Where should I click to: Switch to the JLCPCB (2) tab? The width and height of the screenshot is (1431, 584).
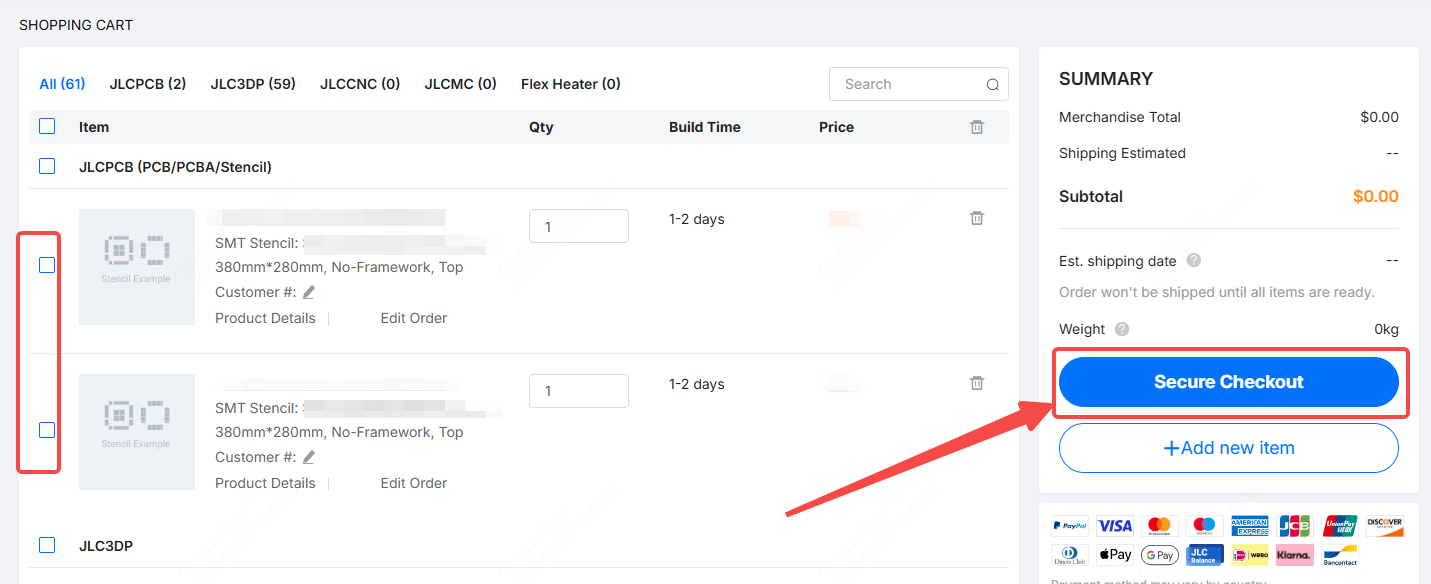point(148,84)
